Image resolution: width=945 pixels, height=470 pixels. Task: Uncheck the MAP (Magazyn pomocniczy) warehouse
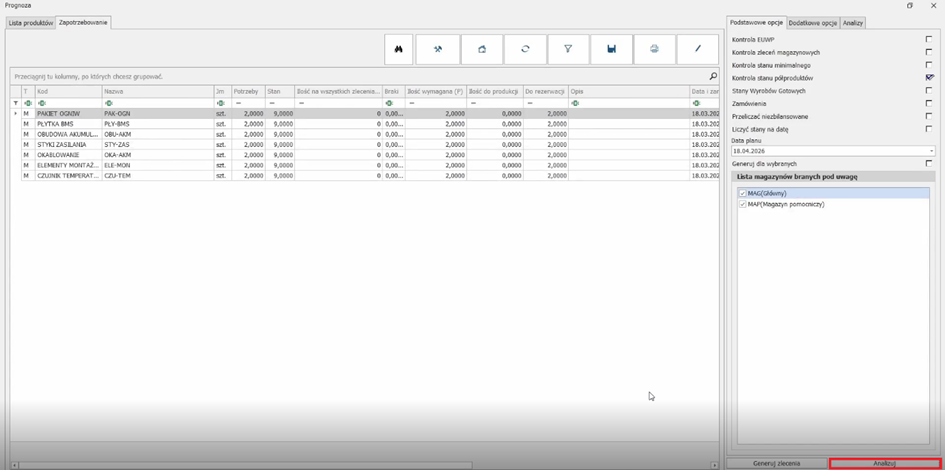742,204
